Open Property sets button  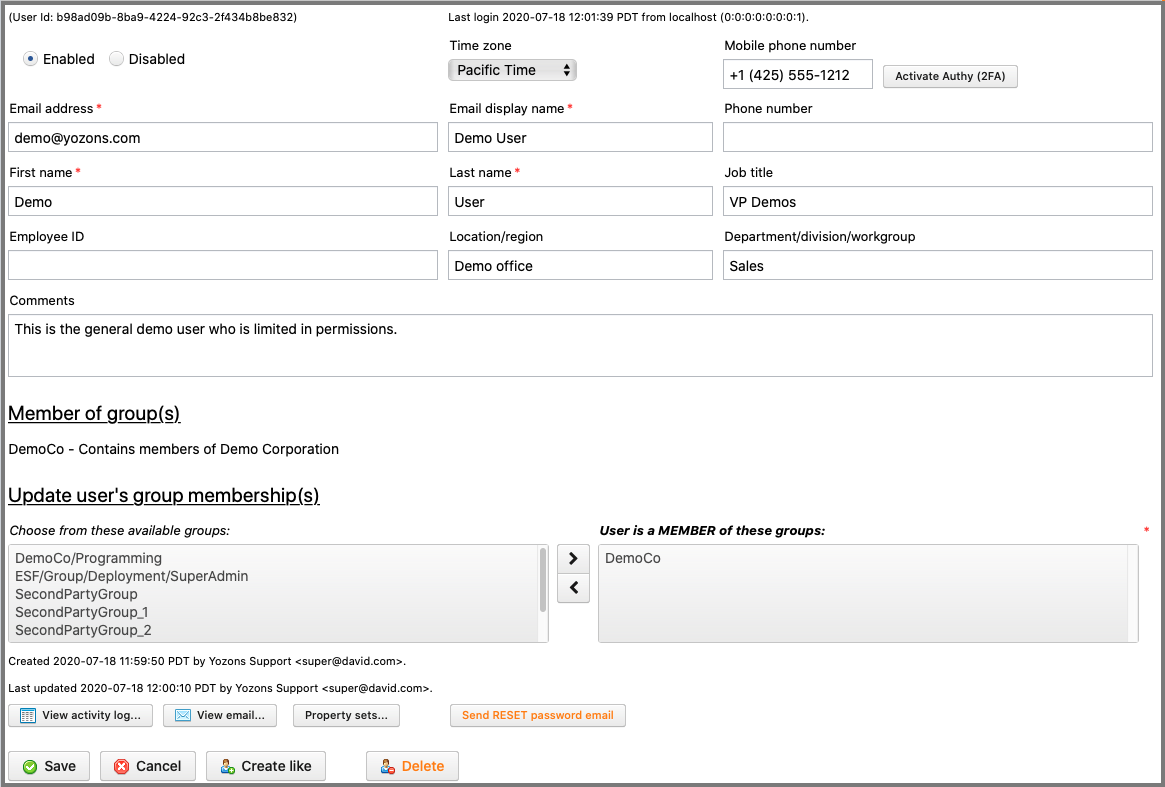click(x=346, y=716)
